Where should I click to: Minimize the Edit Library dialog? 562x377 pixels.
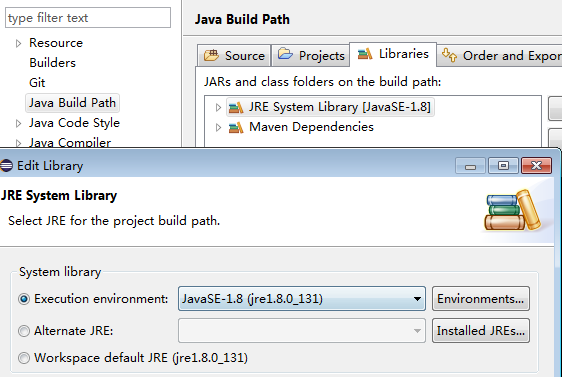(470, 166)
